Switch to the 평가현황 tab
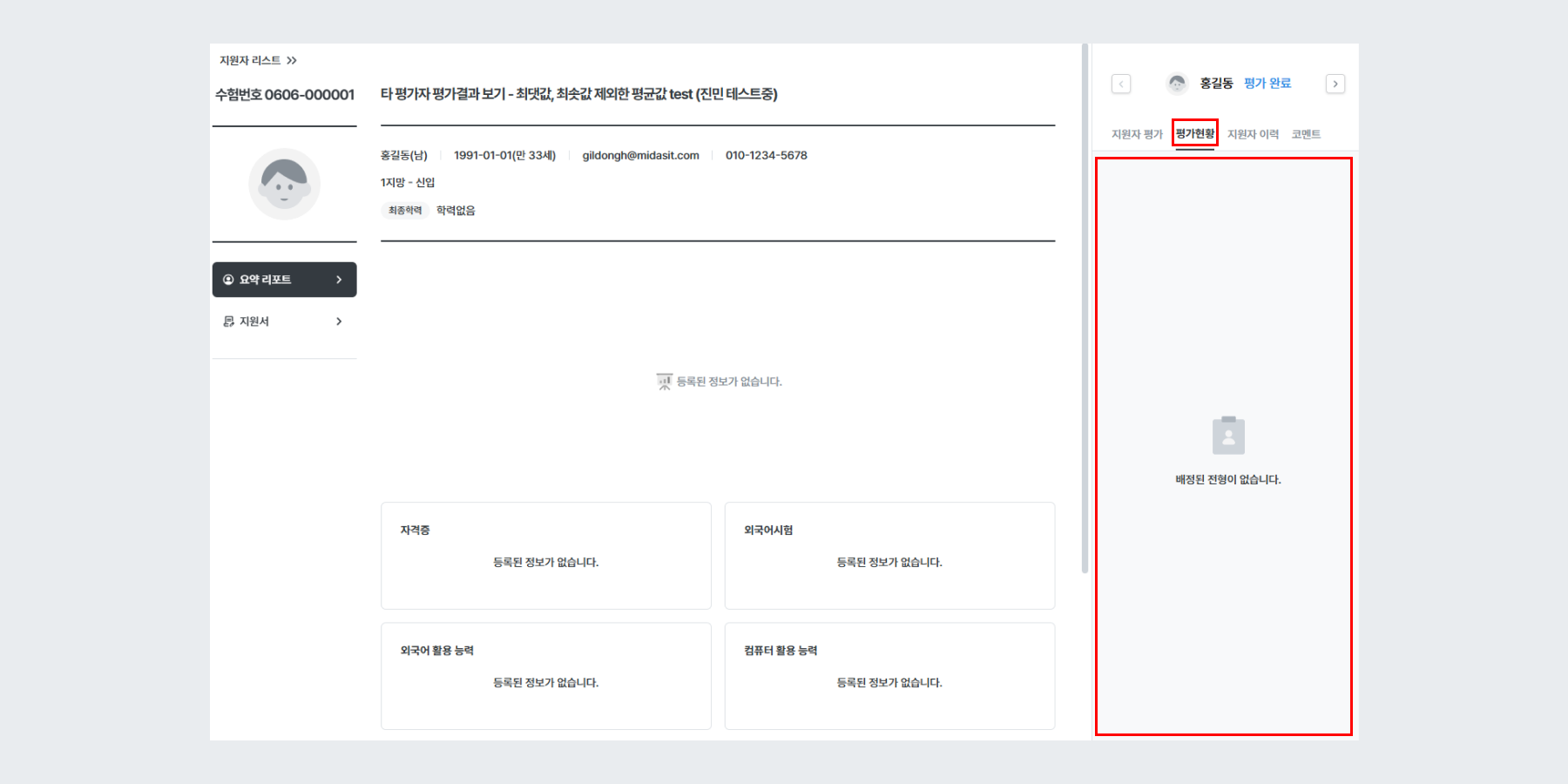Screen dimensions: 1568x784 (1196, 133)
